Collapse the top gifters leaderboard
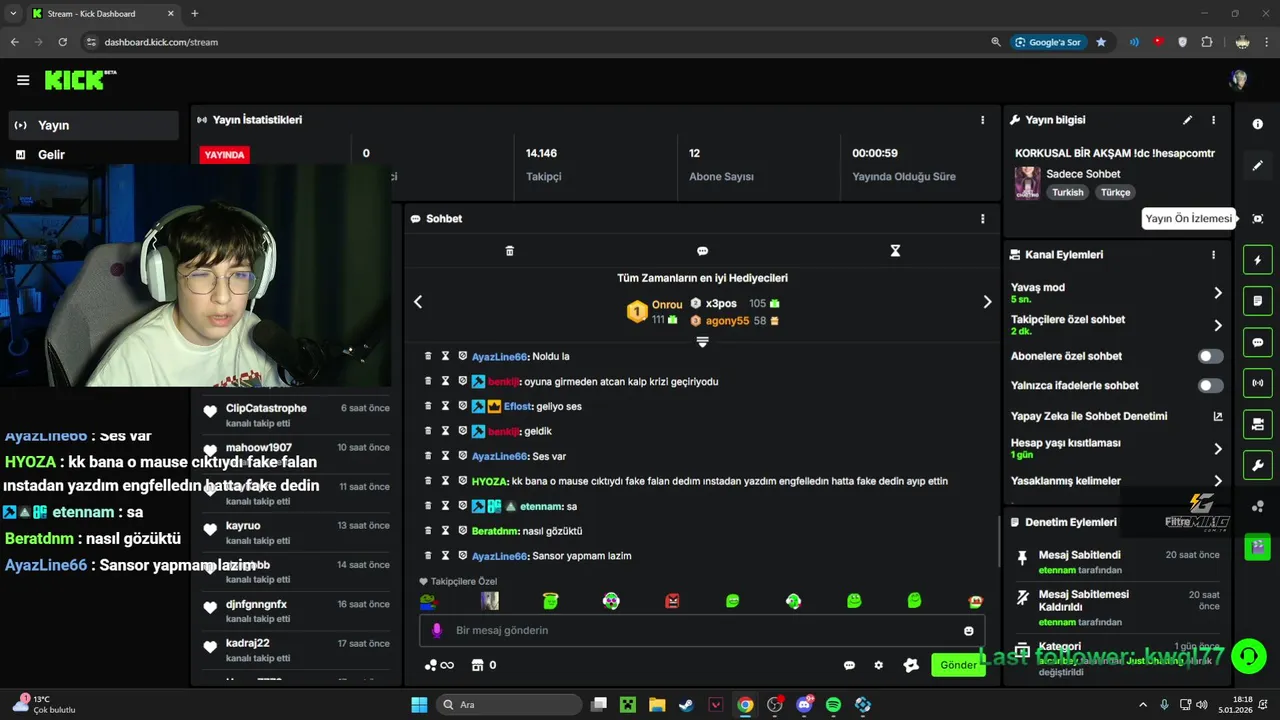The height and width of the screenshot is (720, 1280). [x=702, y=342]
